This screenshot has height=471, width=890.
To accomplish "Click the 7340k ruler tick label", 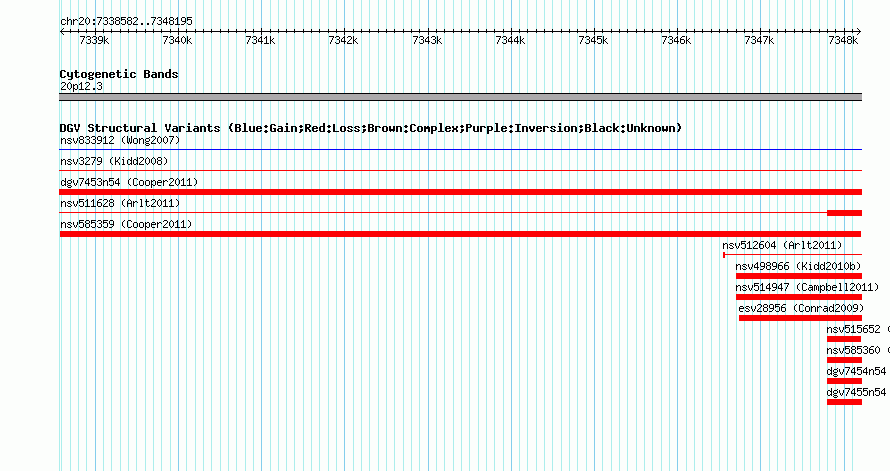I will (x=177, y=40).
